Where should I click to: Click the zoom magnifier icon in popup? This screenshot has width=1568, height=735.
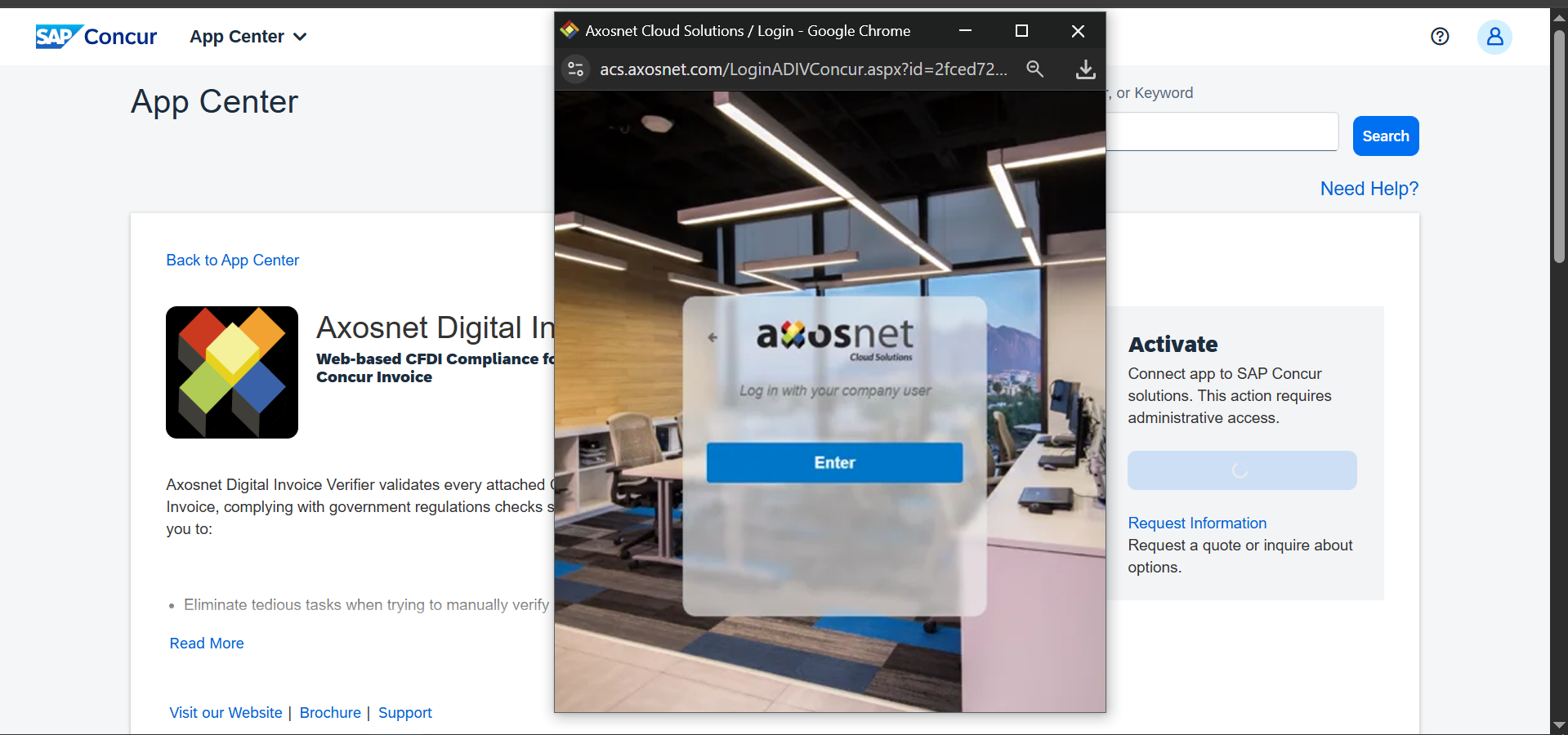1034,69
